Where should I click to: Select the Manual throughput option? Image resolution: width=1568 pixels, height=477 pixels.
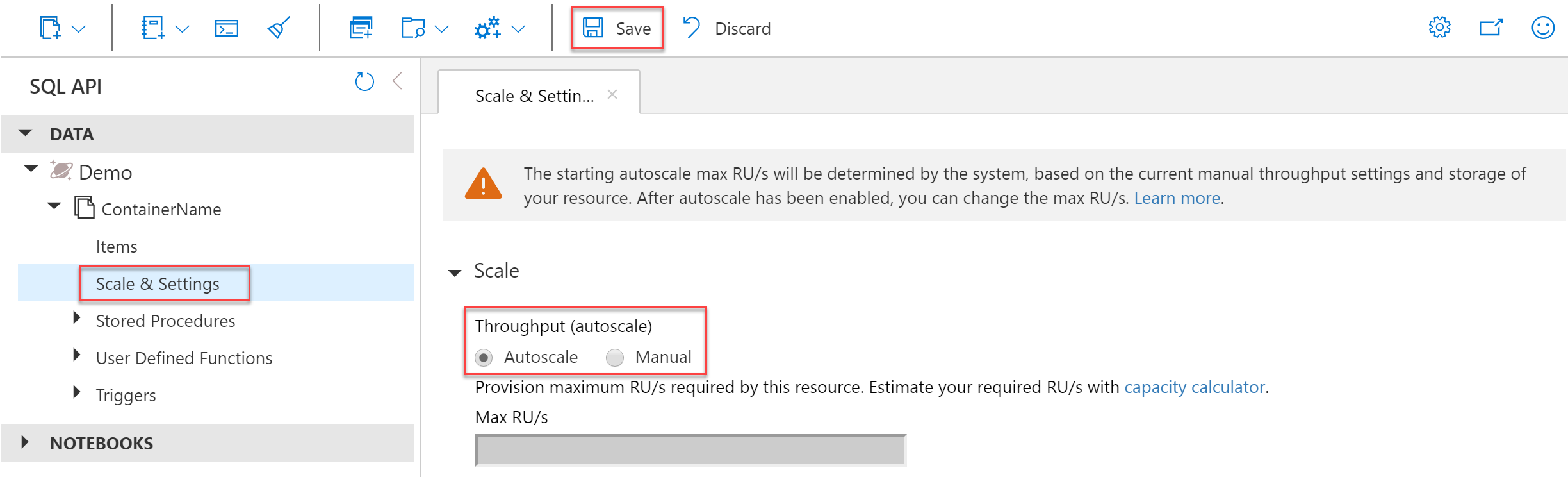coord(615,357)
